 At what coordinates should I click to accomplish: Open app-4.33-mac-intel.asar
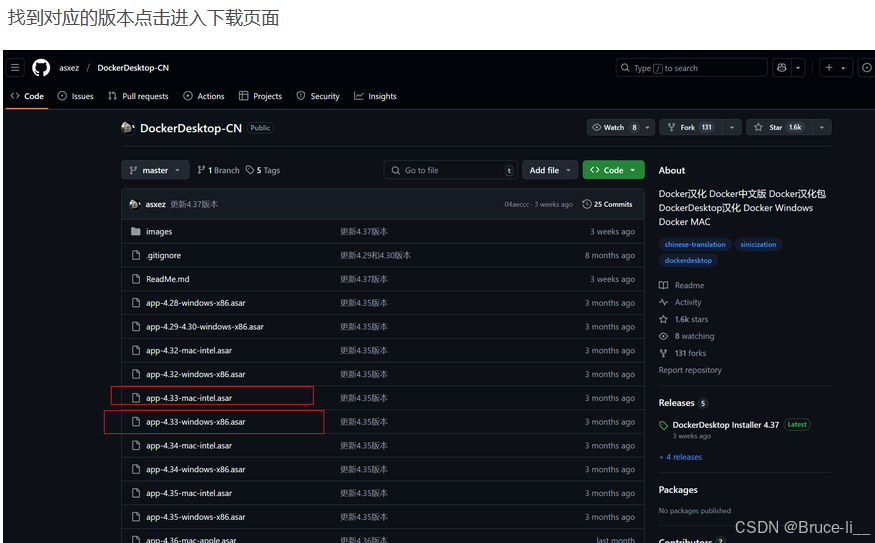tap(189, 398)
